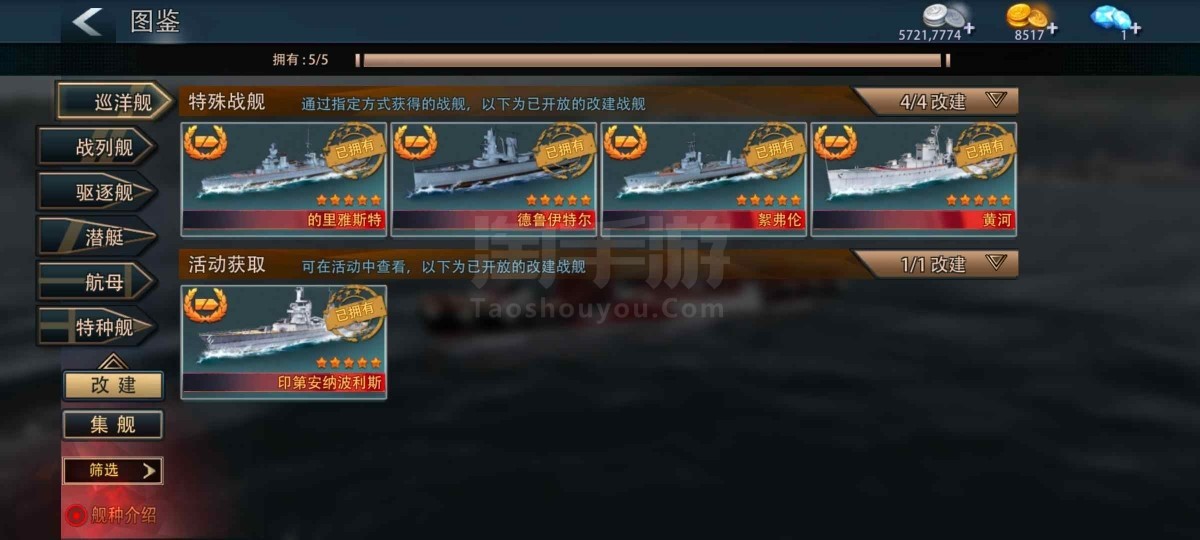Open the 筛选 filter arrow
1200x540 pixels.
[x=149, y=470]
